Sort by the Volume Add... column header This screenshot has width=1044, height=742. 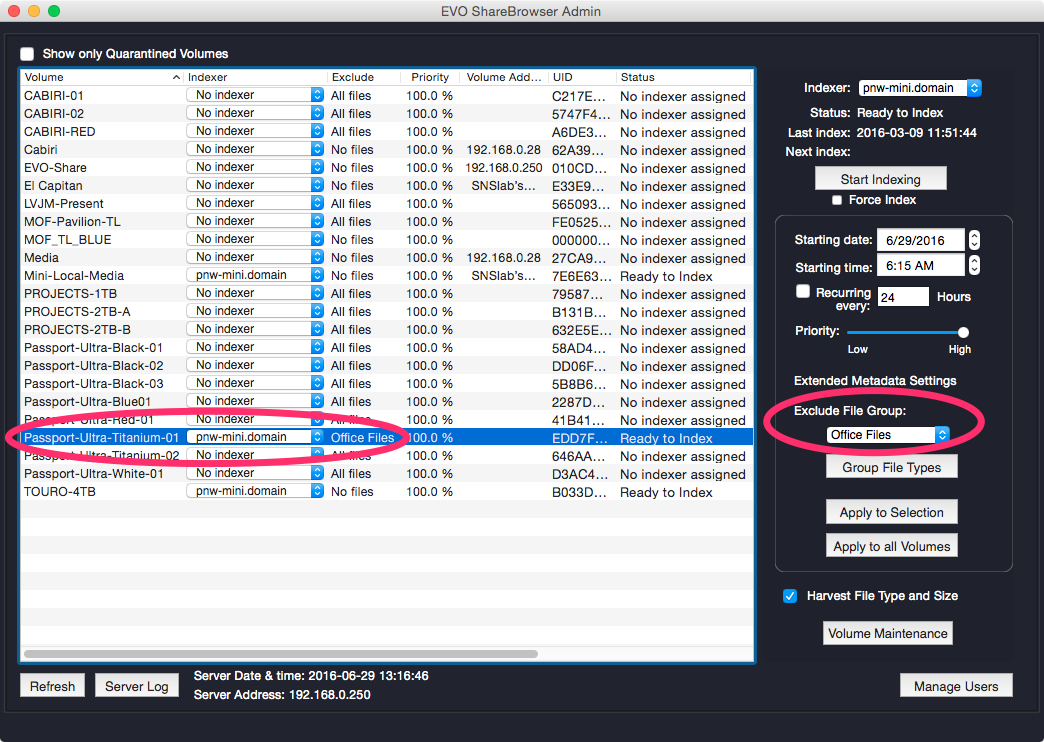(x=503, y=77)
